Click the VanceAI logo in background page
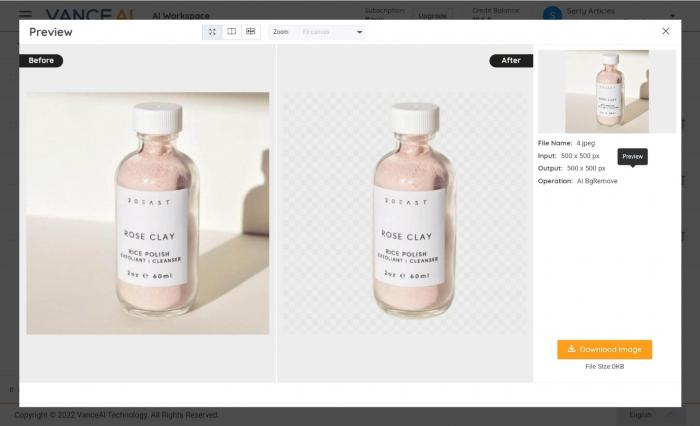 (x=89, y=15)
